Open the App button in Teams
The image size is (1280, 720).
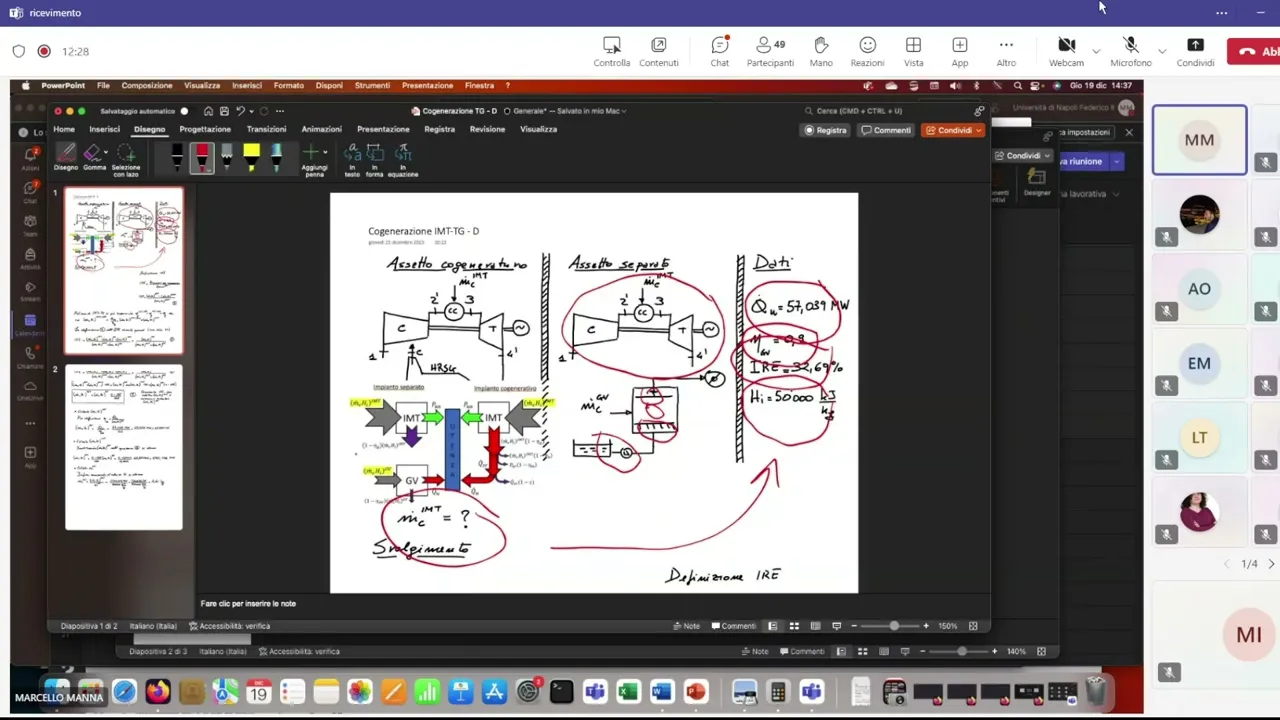click(960, 51)
